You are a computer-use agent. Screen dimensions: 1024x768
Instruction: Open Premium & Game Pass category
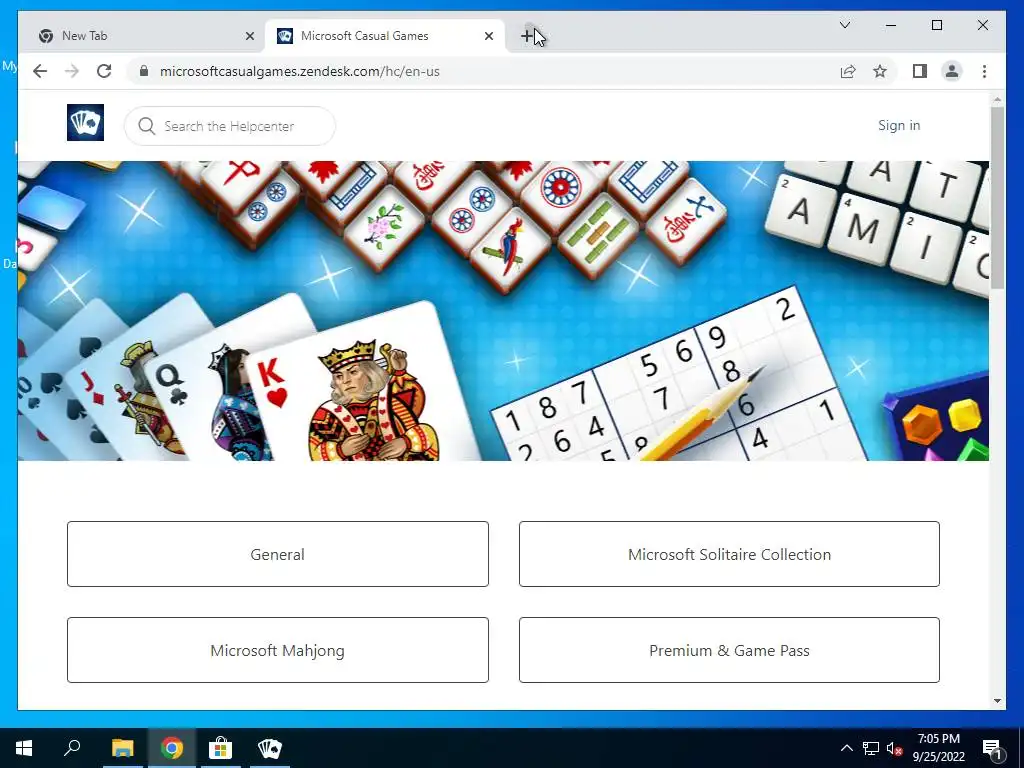729,650
